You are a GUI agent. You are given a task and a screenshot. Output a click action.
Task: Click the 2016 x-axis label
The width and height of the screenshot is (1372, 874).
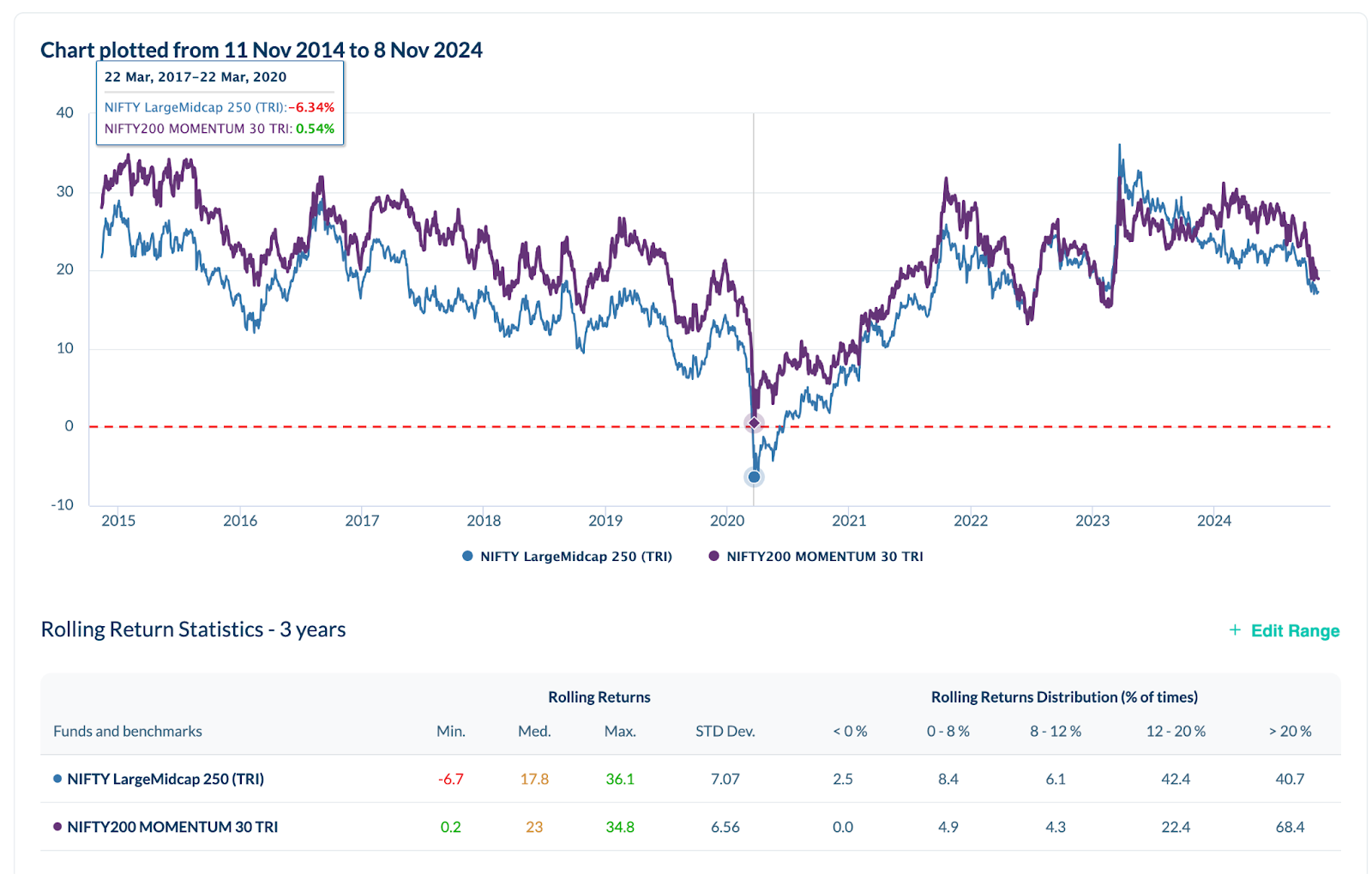coord(240,521)
